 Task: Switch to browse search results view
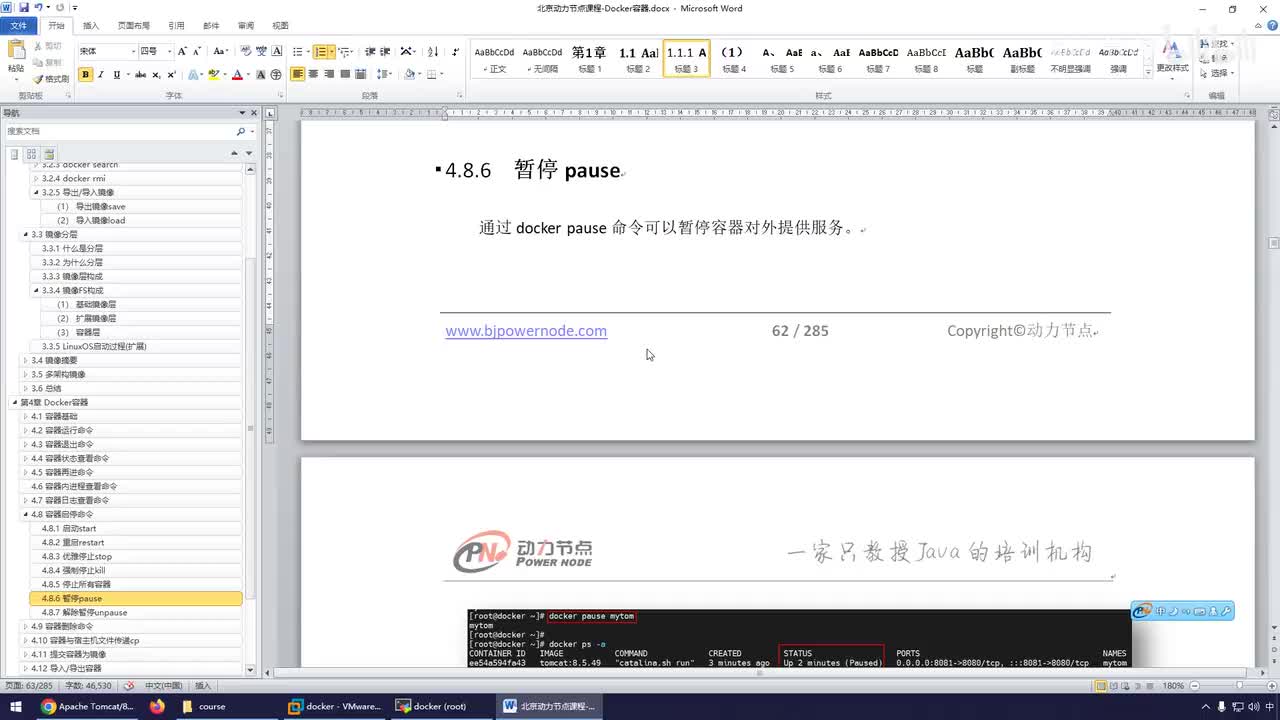click(47, 153)
